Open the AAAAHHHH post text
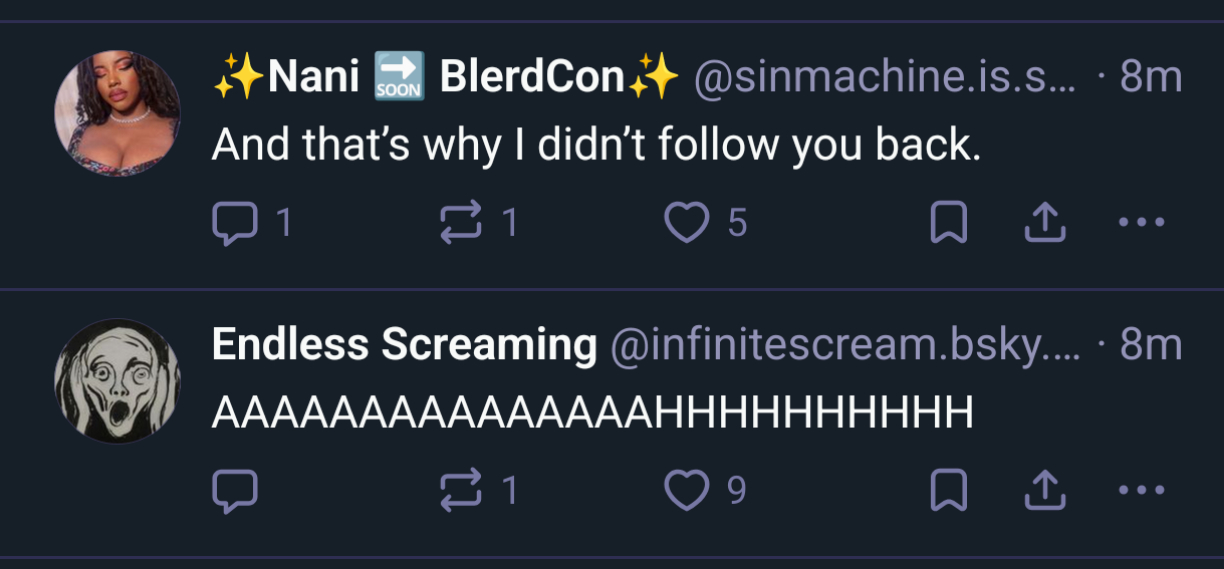 pyautogui.click(x=592, y=413)
